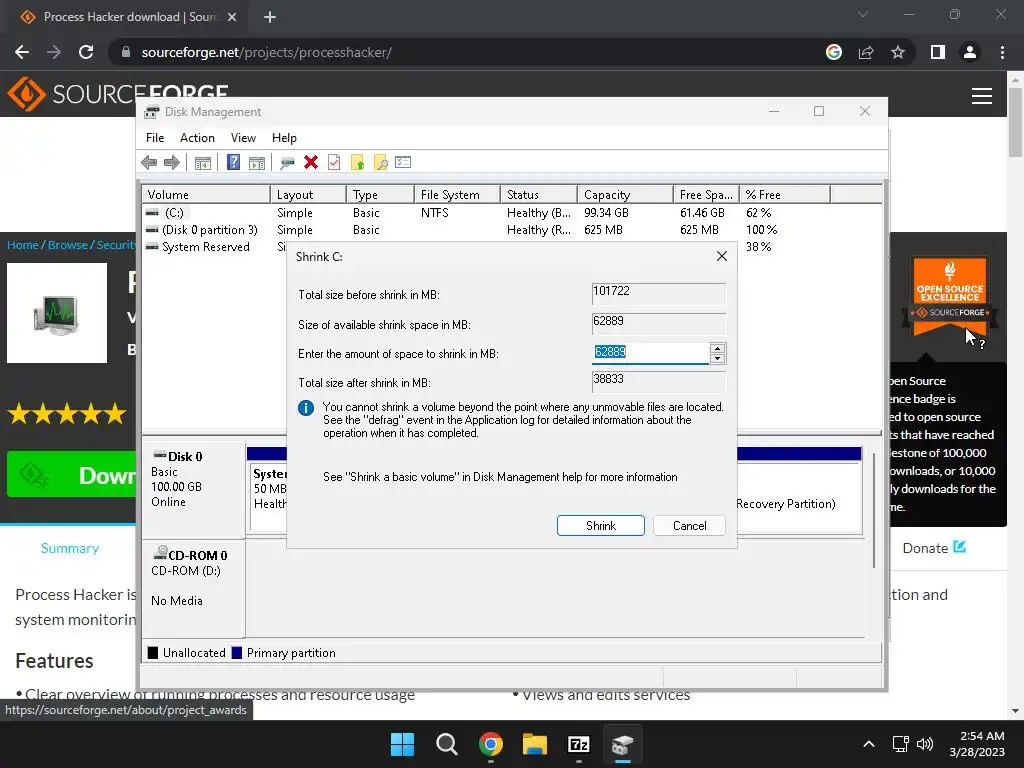Click the checklist settings toolbar icon

click(403, 163)
